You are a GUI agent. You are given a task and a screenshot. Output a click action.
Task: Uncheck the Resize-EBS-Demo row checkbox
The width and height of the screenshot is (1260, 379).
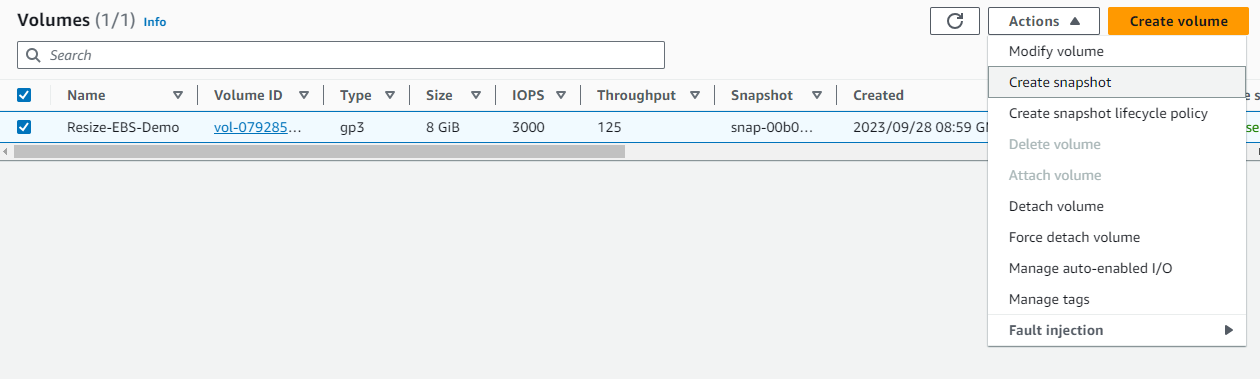click(x=24, y=127)
